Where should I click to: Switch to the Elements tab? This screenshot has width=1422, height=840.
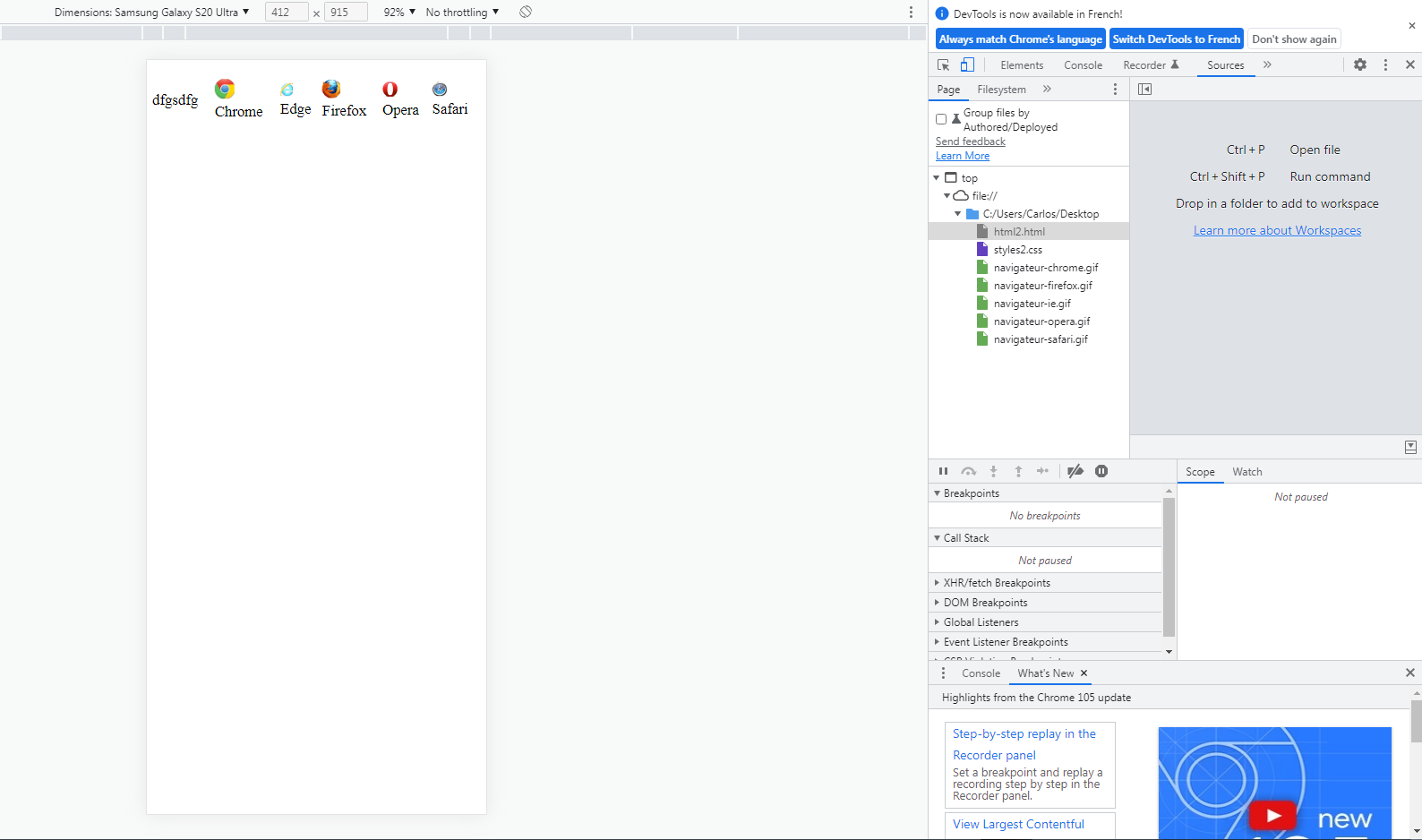click(1022, 65)
